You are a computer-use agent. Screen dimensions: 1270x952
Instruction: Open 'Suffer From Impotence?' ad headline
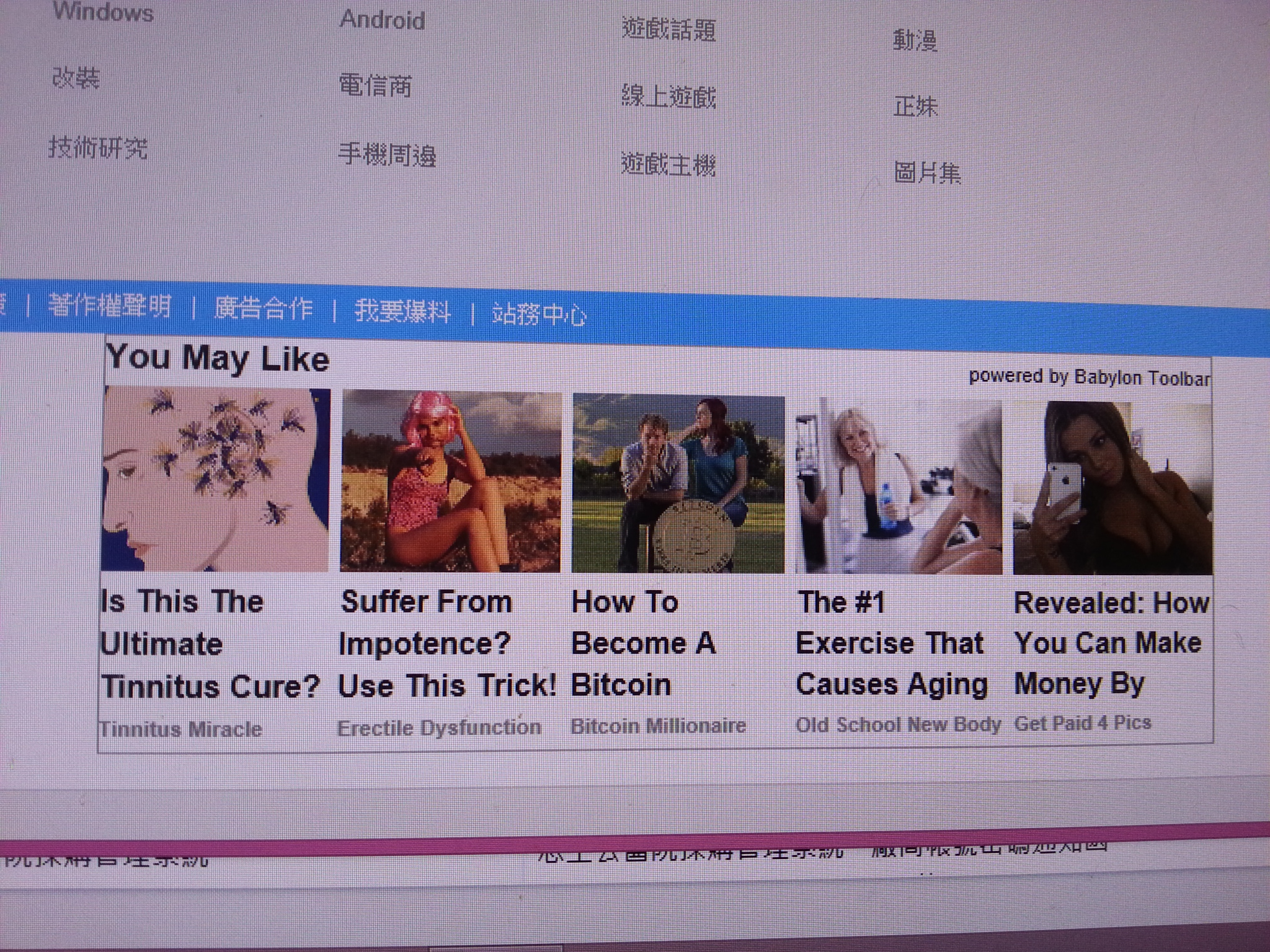pos(448,644)
